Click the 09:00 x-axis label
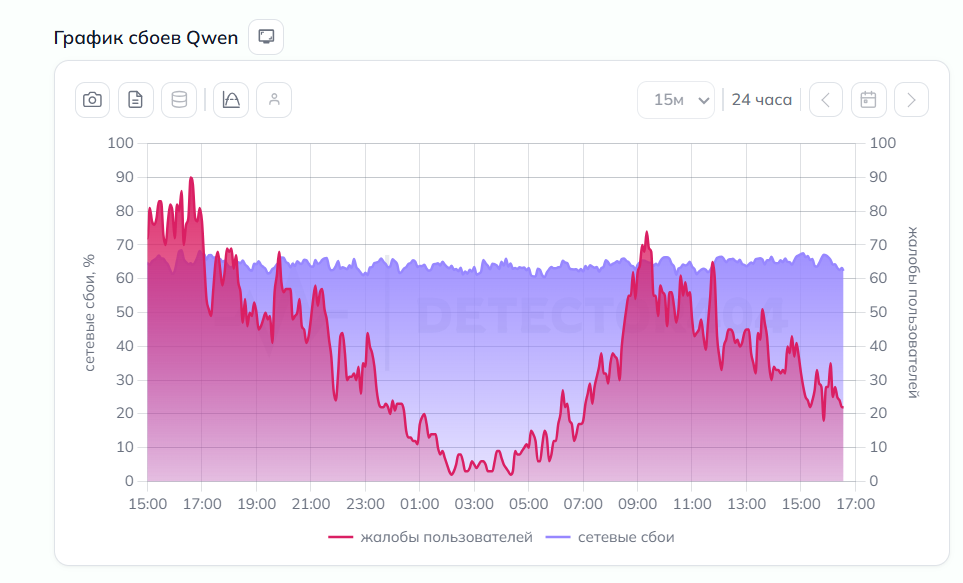 [x=637, y=504]
